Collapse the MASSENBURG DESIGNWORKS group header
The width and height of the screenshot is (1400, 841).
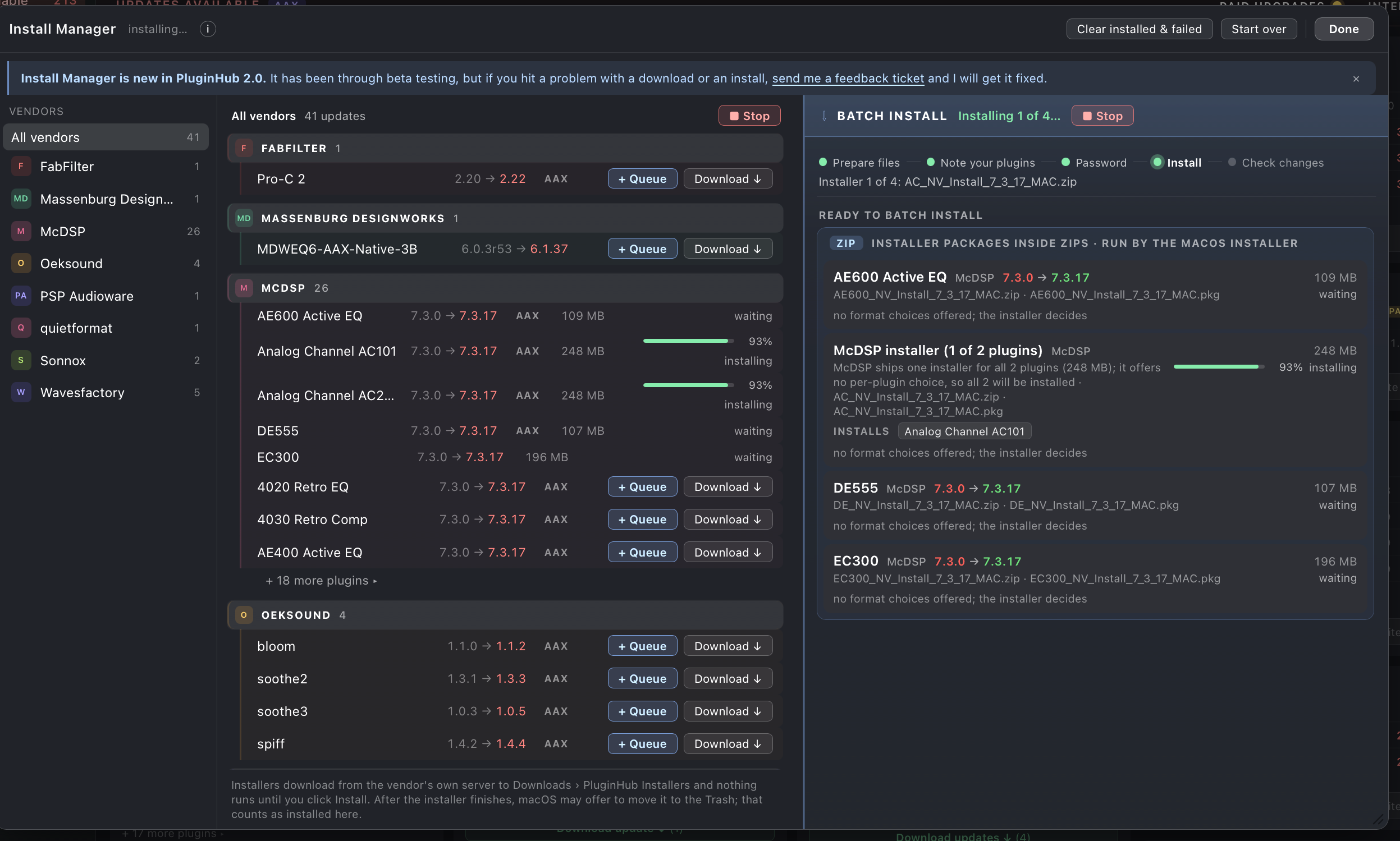point(505,218)
